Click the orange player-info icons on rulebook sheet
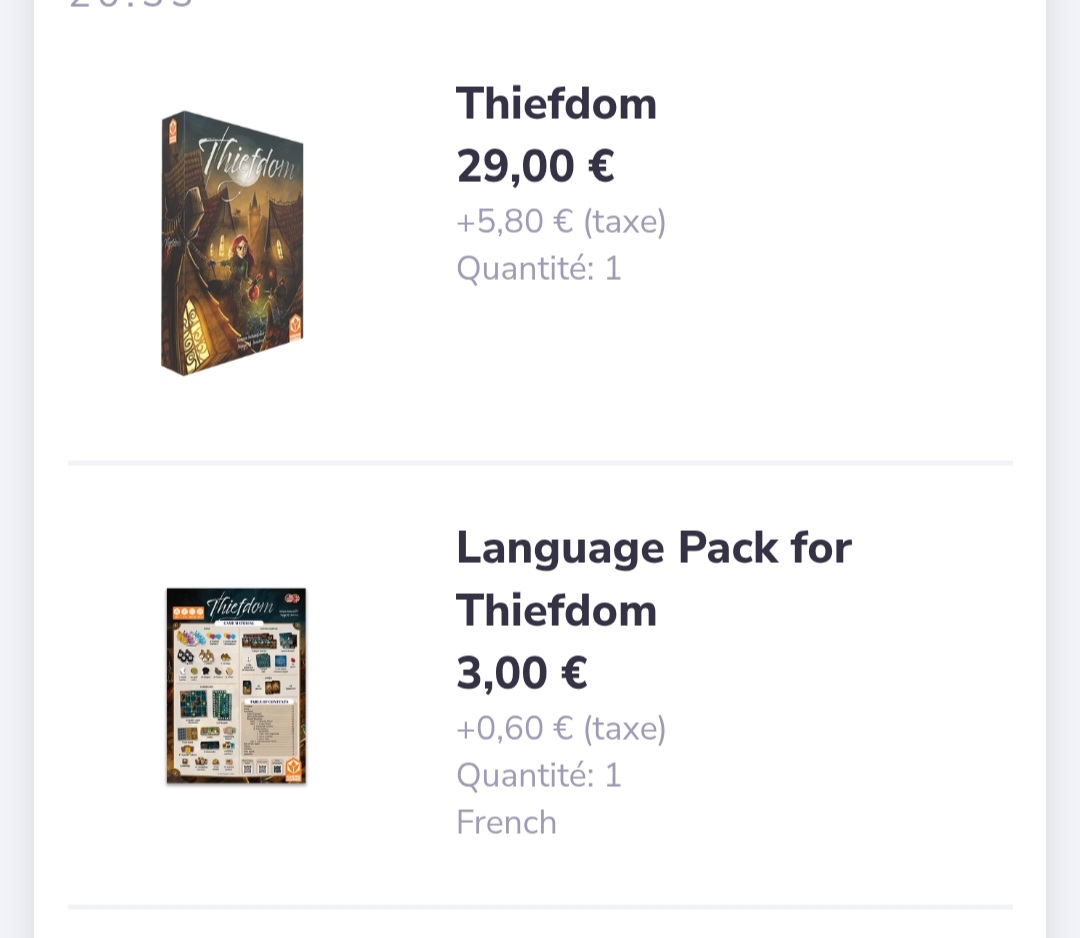Viewport: 1080px width, 938px height. tap(188, 611)
